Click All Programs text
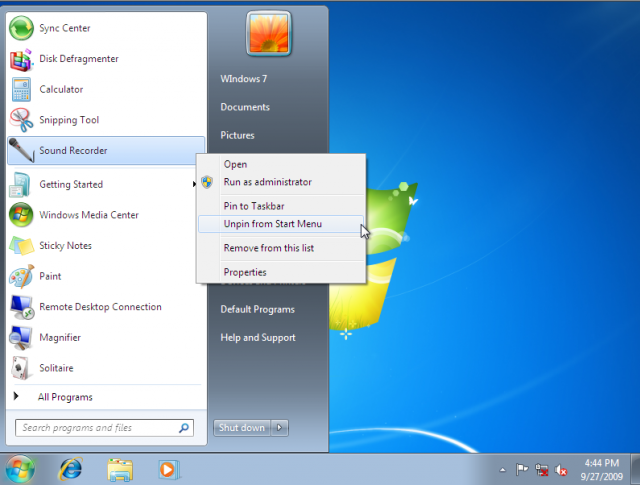Screen dimensions: 640x485 coord(65,397)
